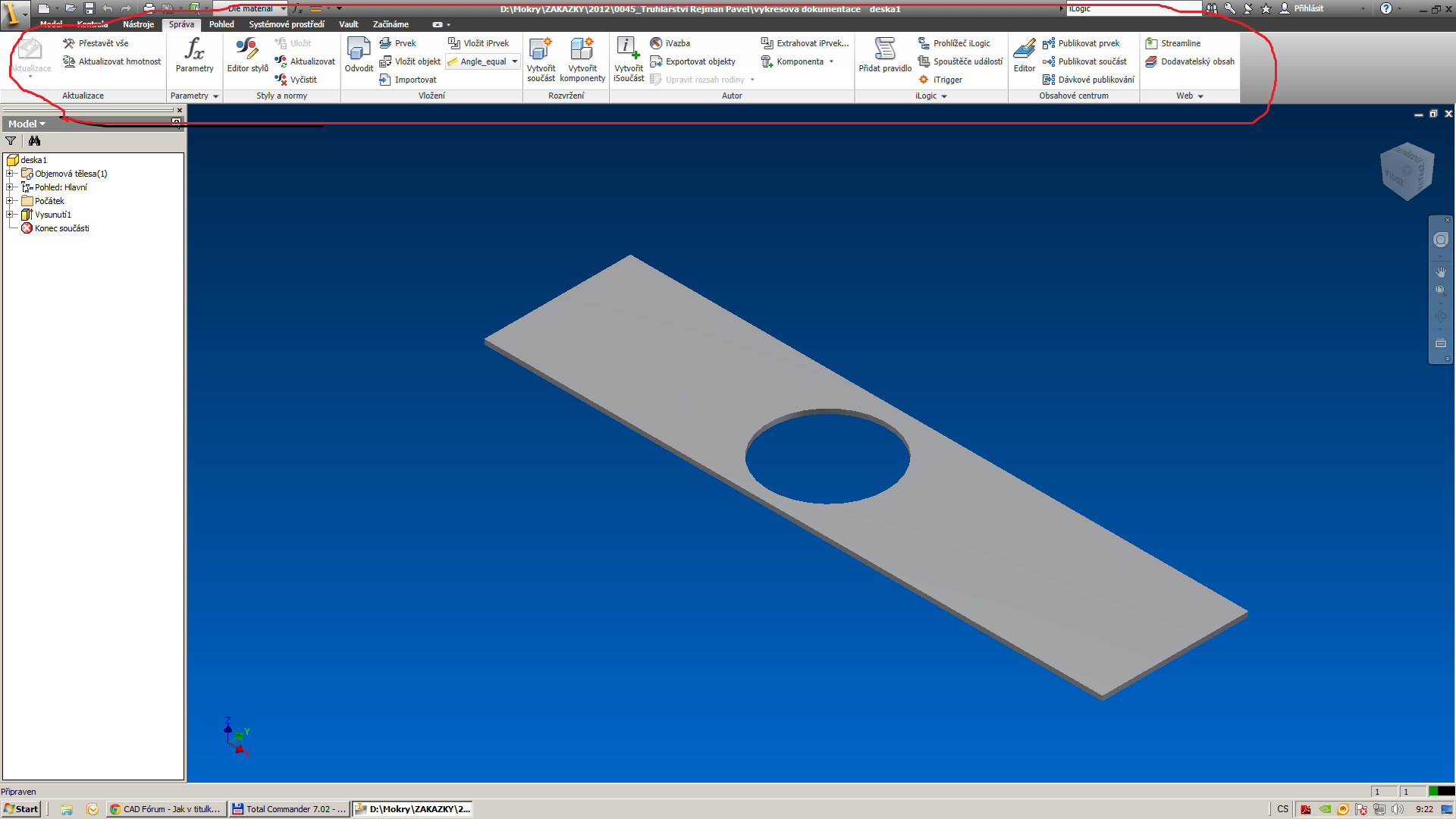Open Prohlížeč iLogic browser
1456x819 pixels.
tap(955, 43)
